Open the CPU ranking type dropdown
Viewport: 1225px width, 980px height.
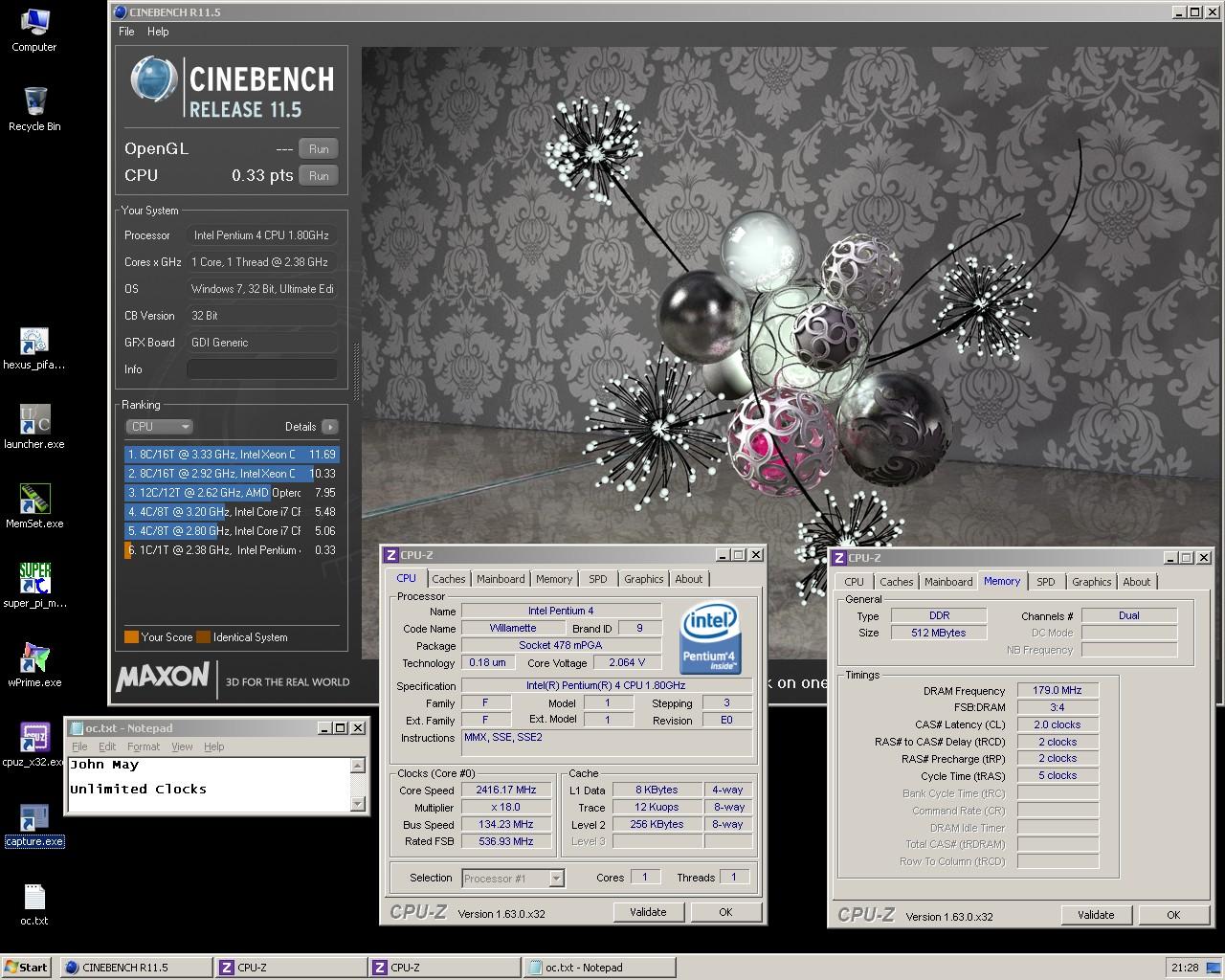click(x=159, y=427)
